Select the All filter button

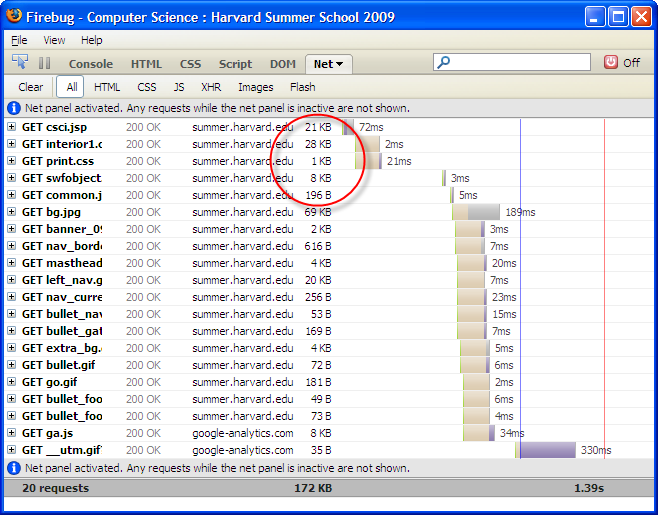(x=70, y=87)
